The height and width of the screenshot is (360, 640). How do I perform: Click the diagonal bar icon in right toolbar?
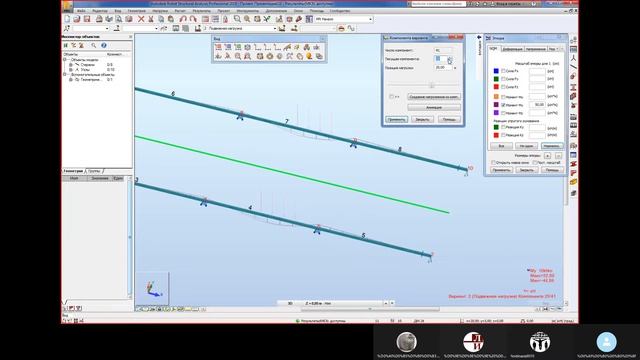573,67
